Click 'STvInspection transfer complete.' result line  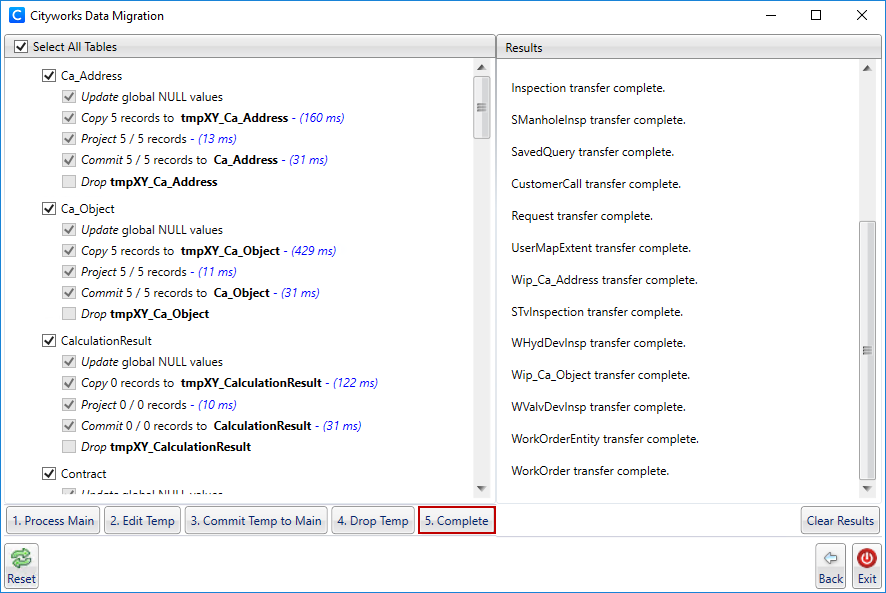tap(597, 312)
